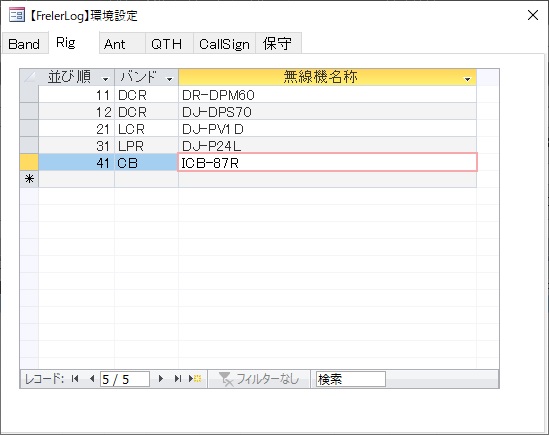Click the DJ-PV1 D cell
The width and height of the screenshot is (549, 435).
[x=327, y=129]
